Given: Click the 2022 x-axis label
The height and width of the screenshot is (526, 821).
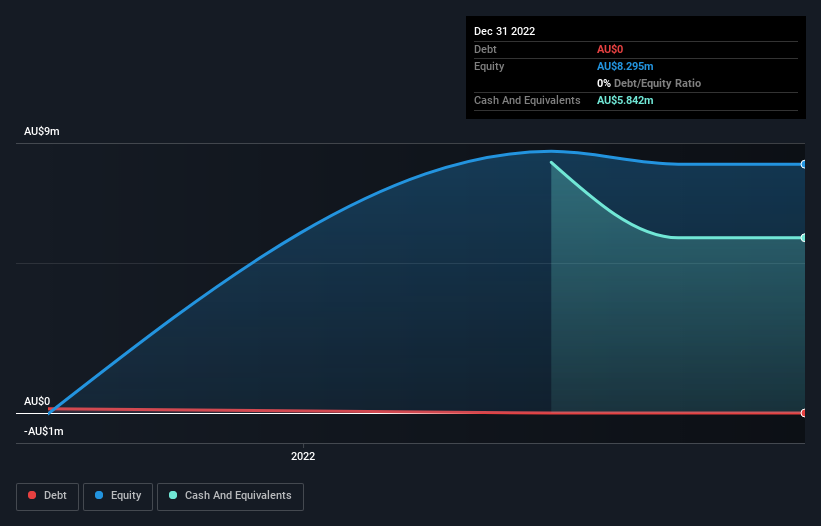Looking at the screenshot, I should tap(303, 456).
